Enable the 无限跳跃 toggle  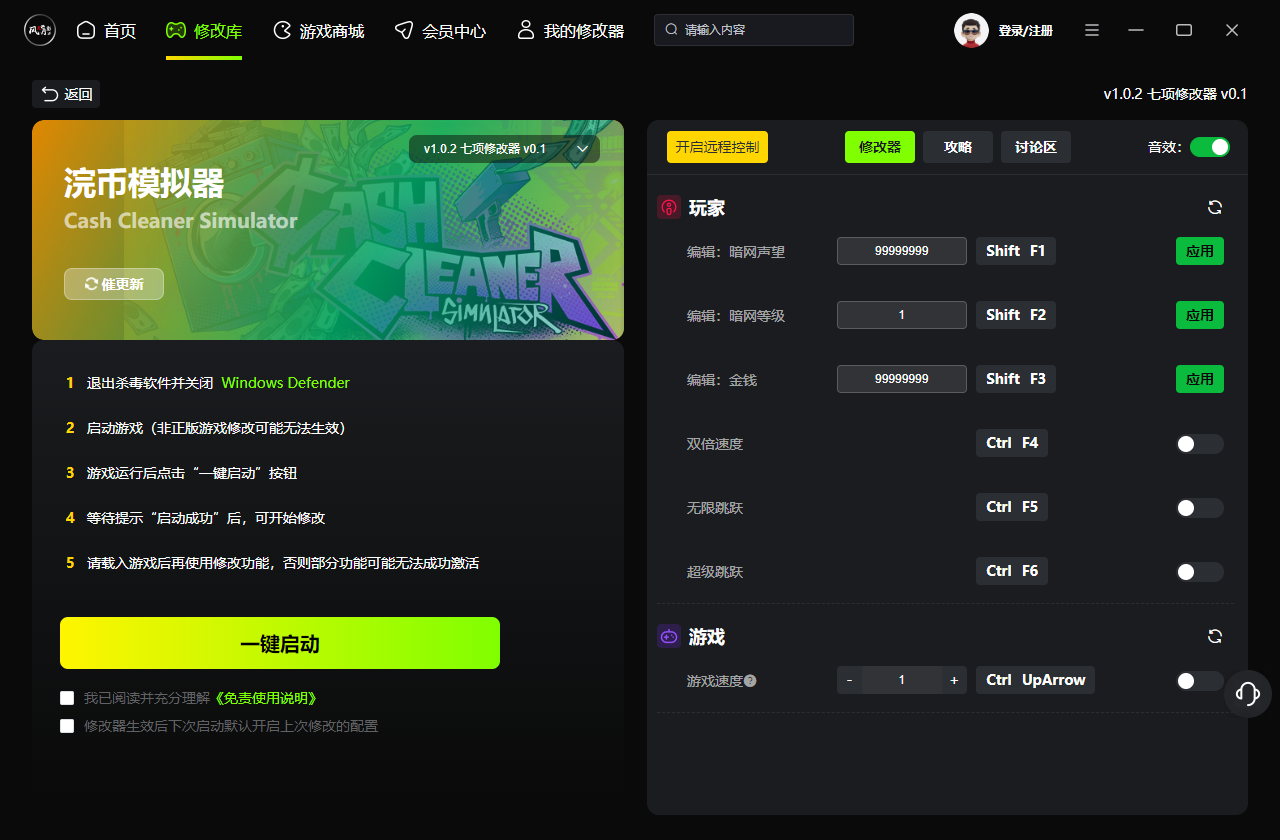point(1200,508)
